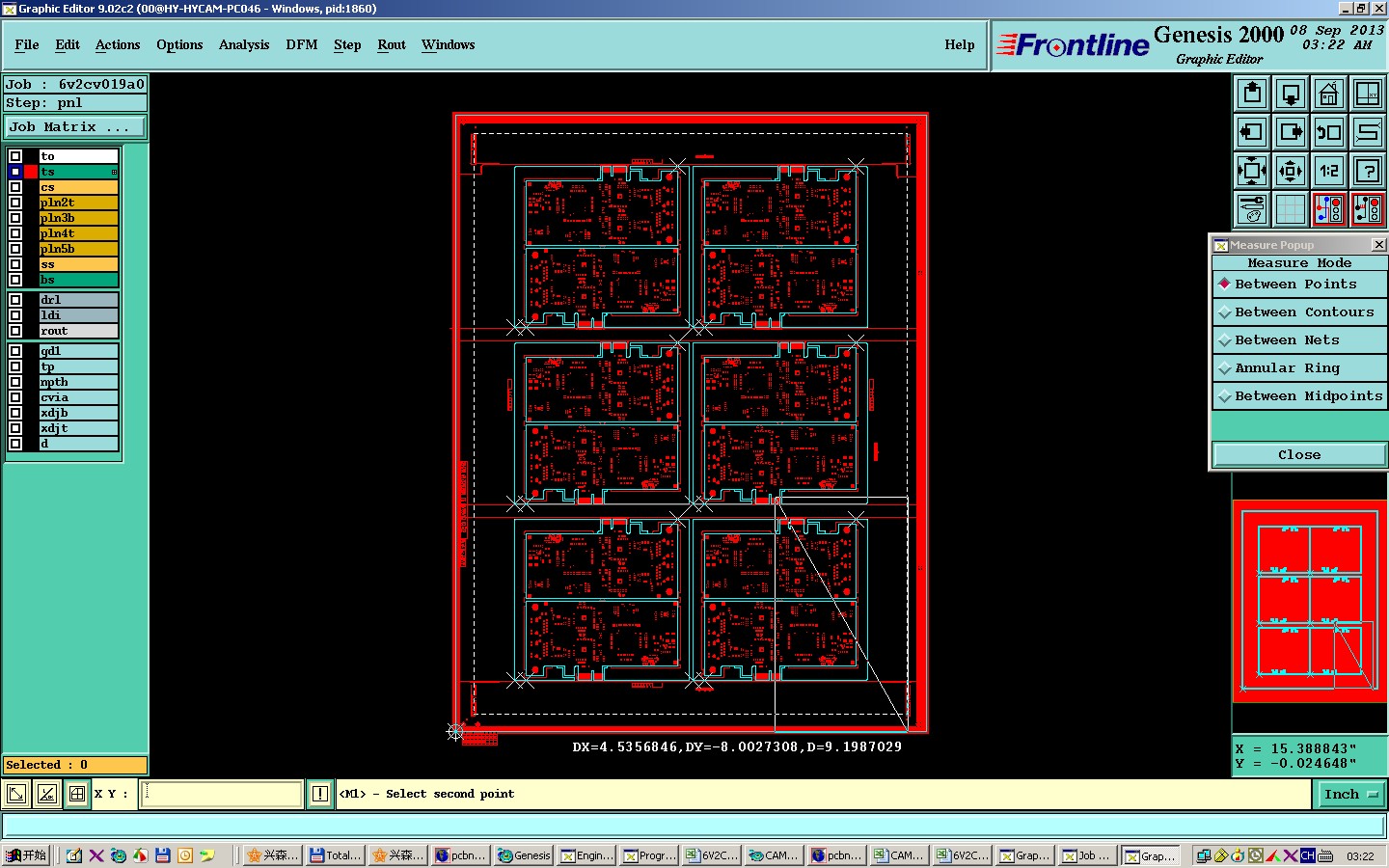
Task: Click the red swatch of layer ts
Action: [31, 172]
